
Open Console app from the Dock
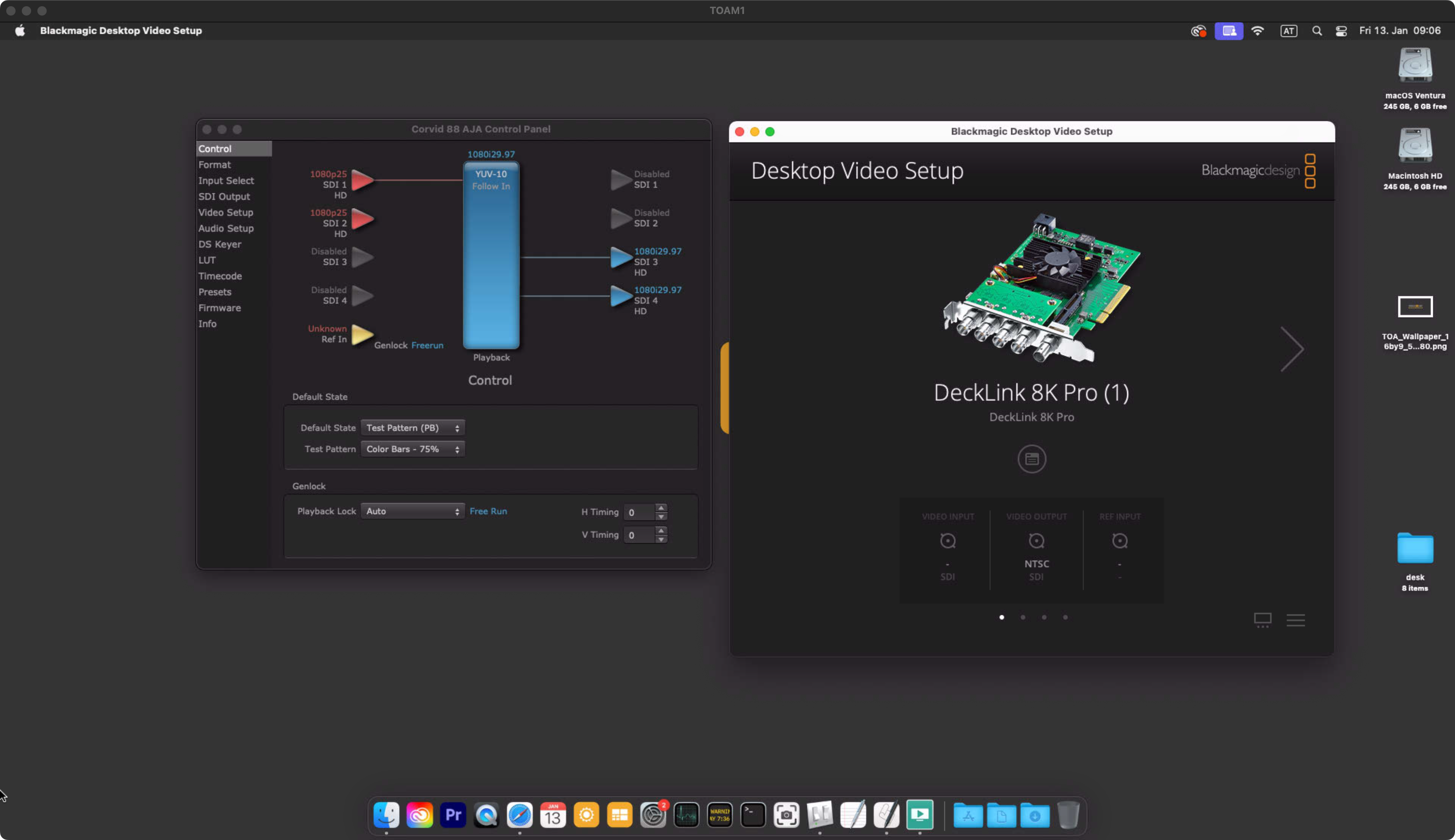(x=720, y=815)
